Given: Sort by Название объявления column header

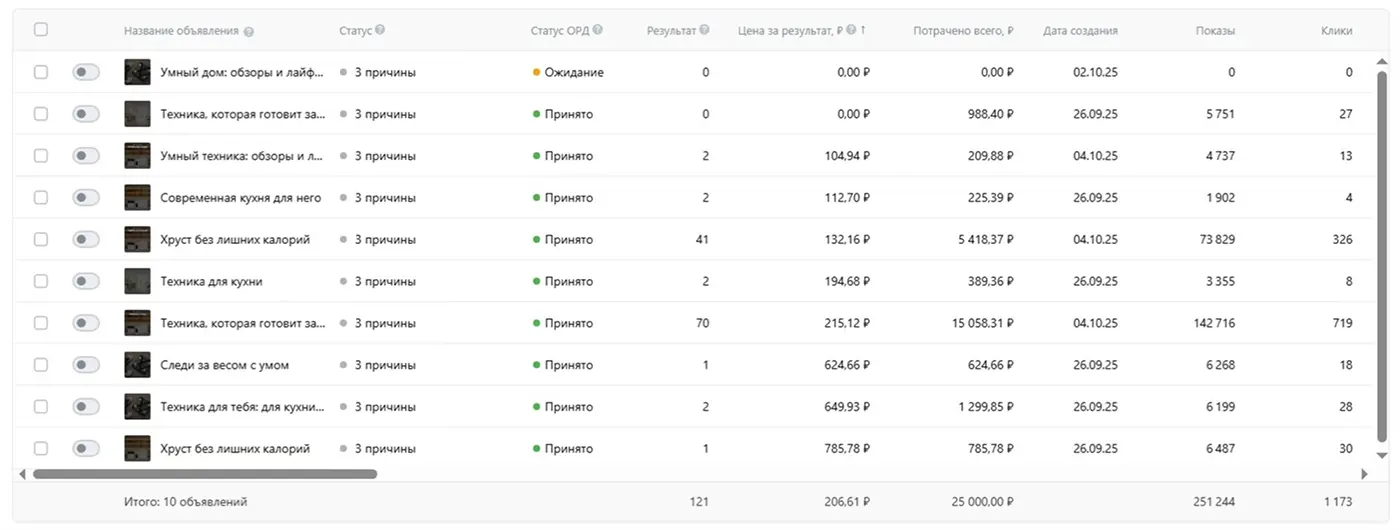Looking at the screenshot, I should tap(181, 31).
